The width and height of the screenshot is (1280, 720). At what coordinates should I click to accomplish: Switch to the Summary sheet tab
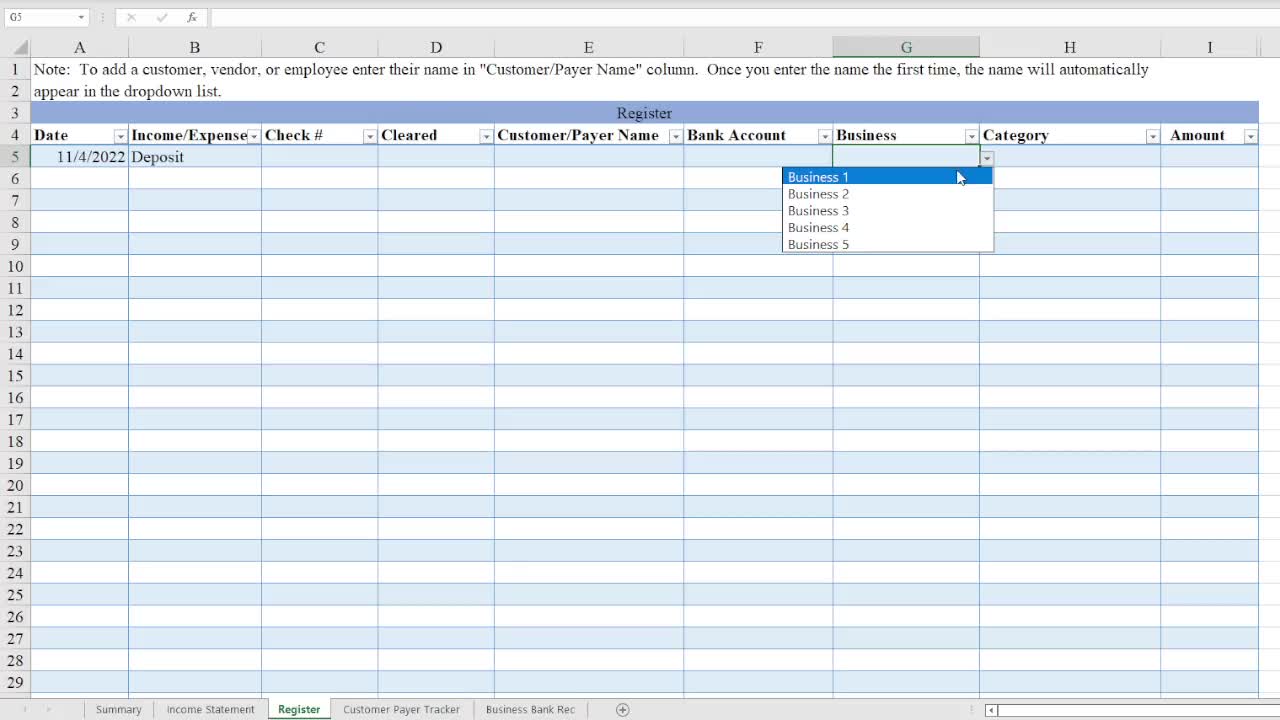tap(118, 709)
